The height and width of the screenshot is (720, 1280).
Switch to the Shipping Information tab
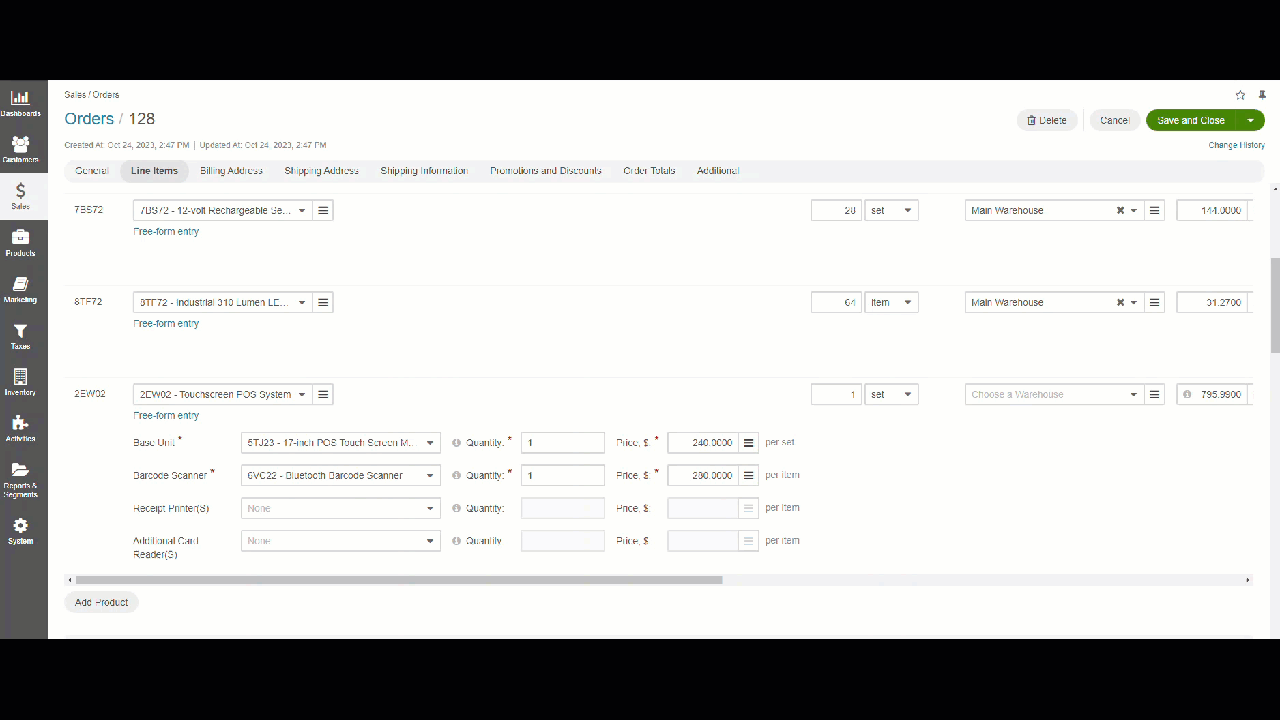tap(424, 171)
